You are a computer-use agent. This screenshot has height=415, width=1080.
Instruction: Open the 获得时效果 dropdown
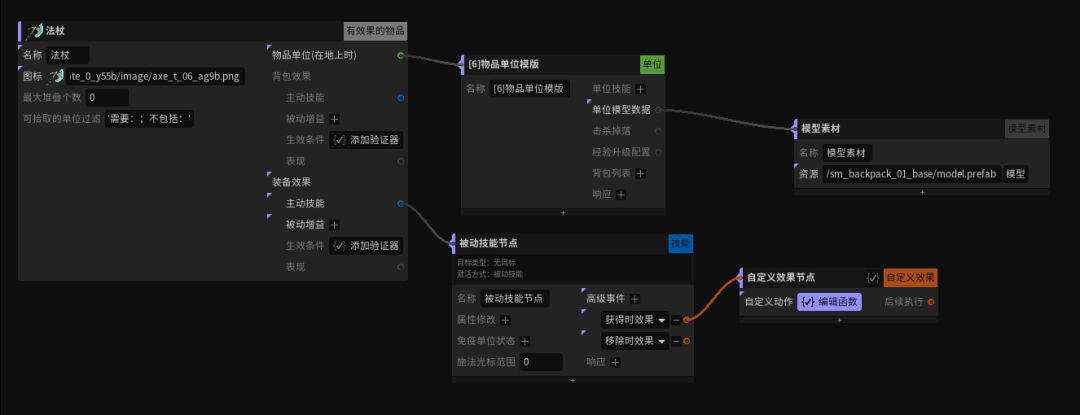pyautogui.click(x=634, y=320)
